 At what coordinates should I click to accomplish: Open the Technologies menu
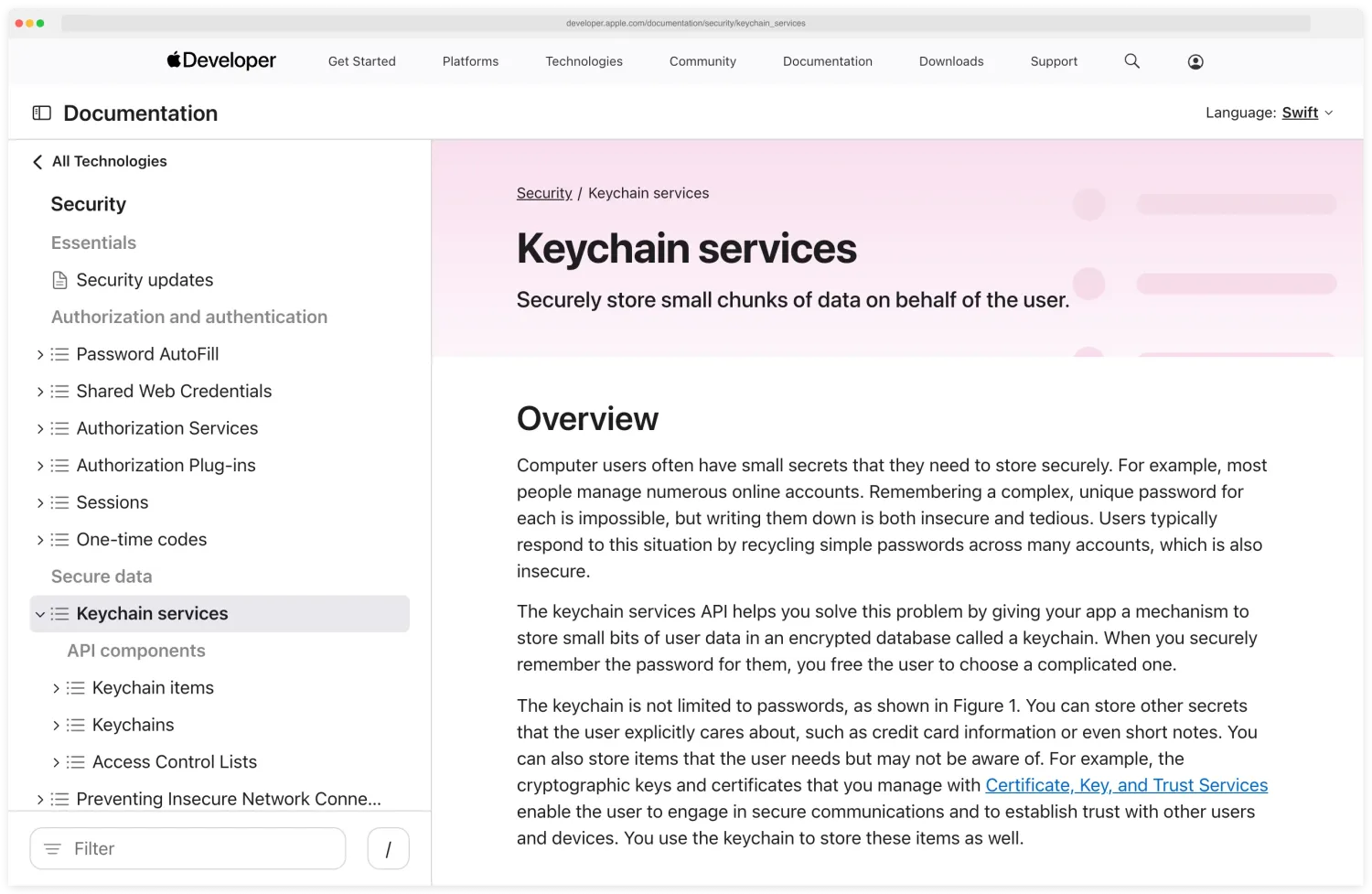[584, 61]
